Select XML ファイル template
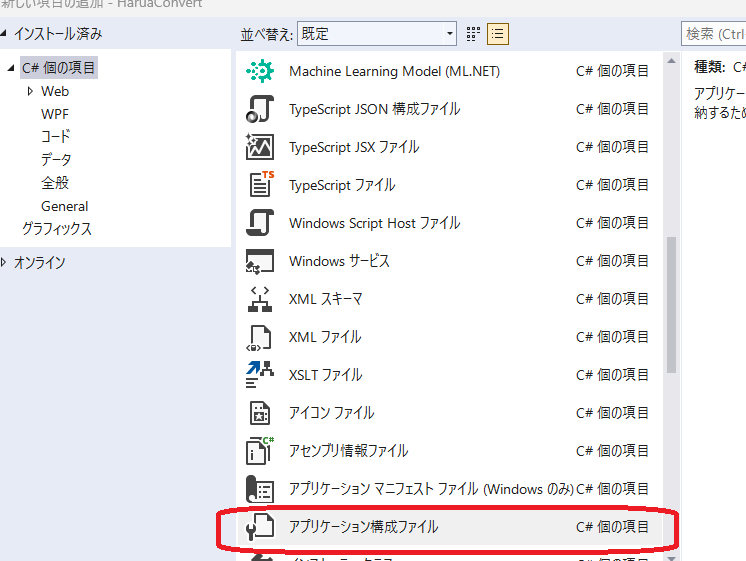 [449, 337]
